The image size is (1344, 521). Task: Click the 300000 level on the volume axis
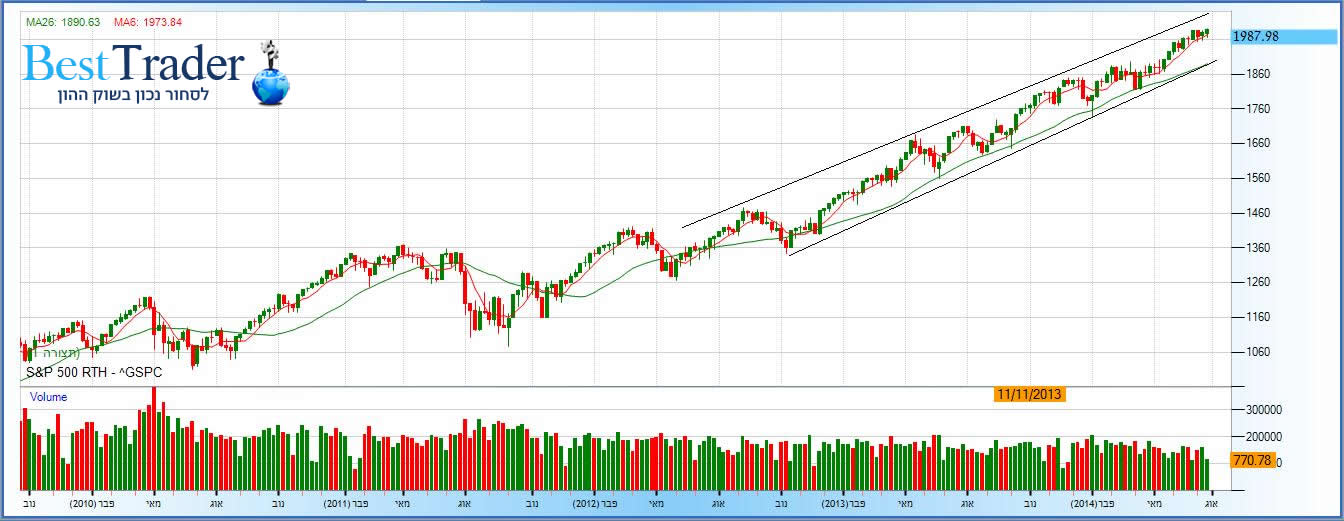(x=1260, y=410)
